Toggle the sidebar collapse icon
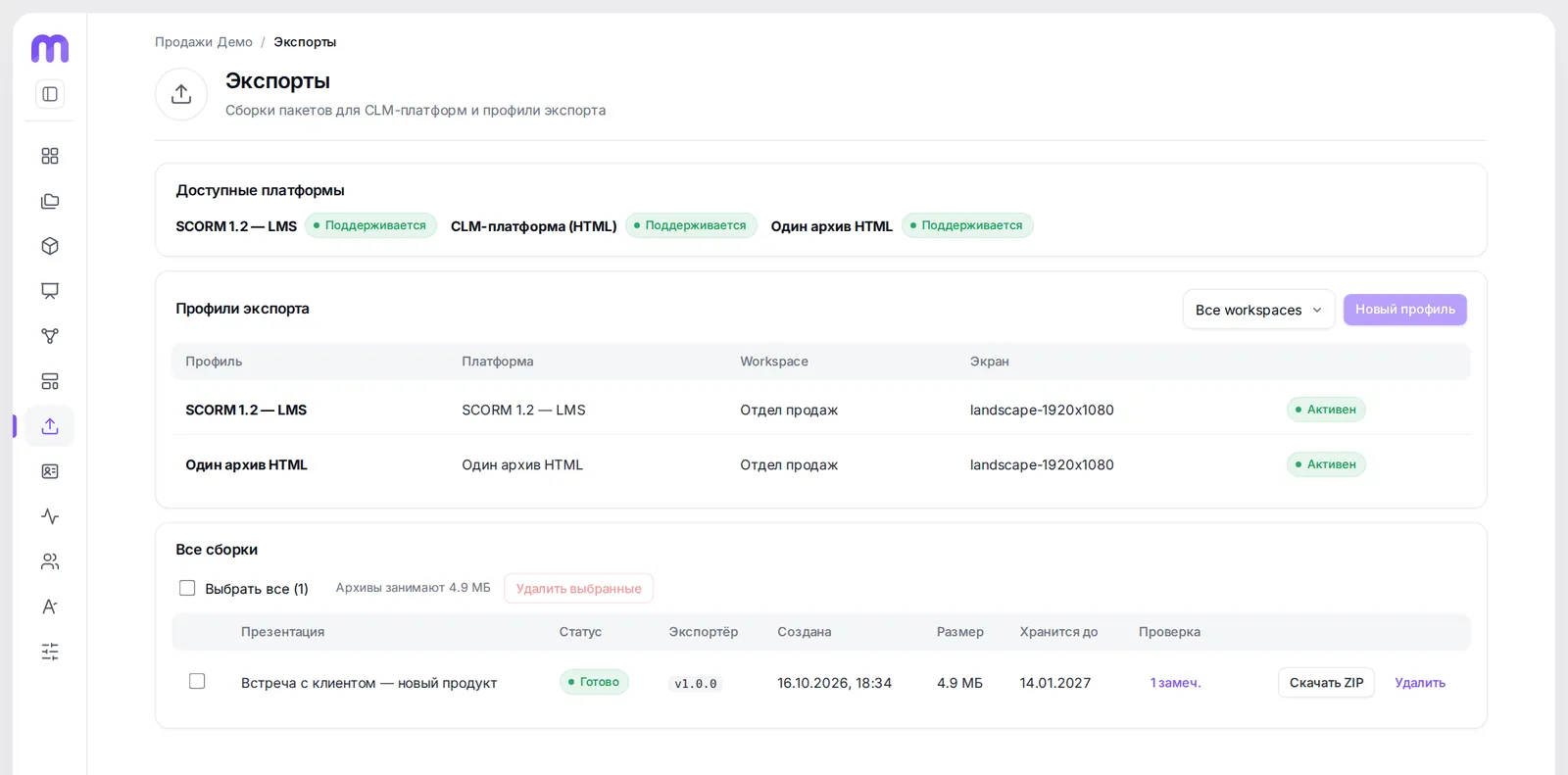This screenshot has width=1568, height=775. click(x=50, y=94)
